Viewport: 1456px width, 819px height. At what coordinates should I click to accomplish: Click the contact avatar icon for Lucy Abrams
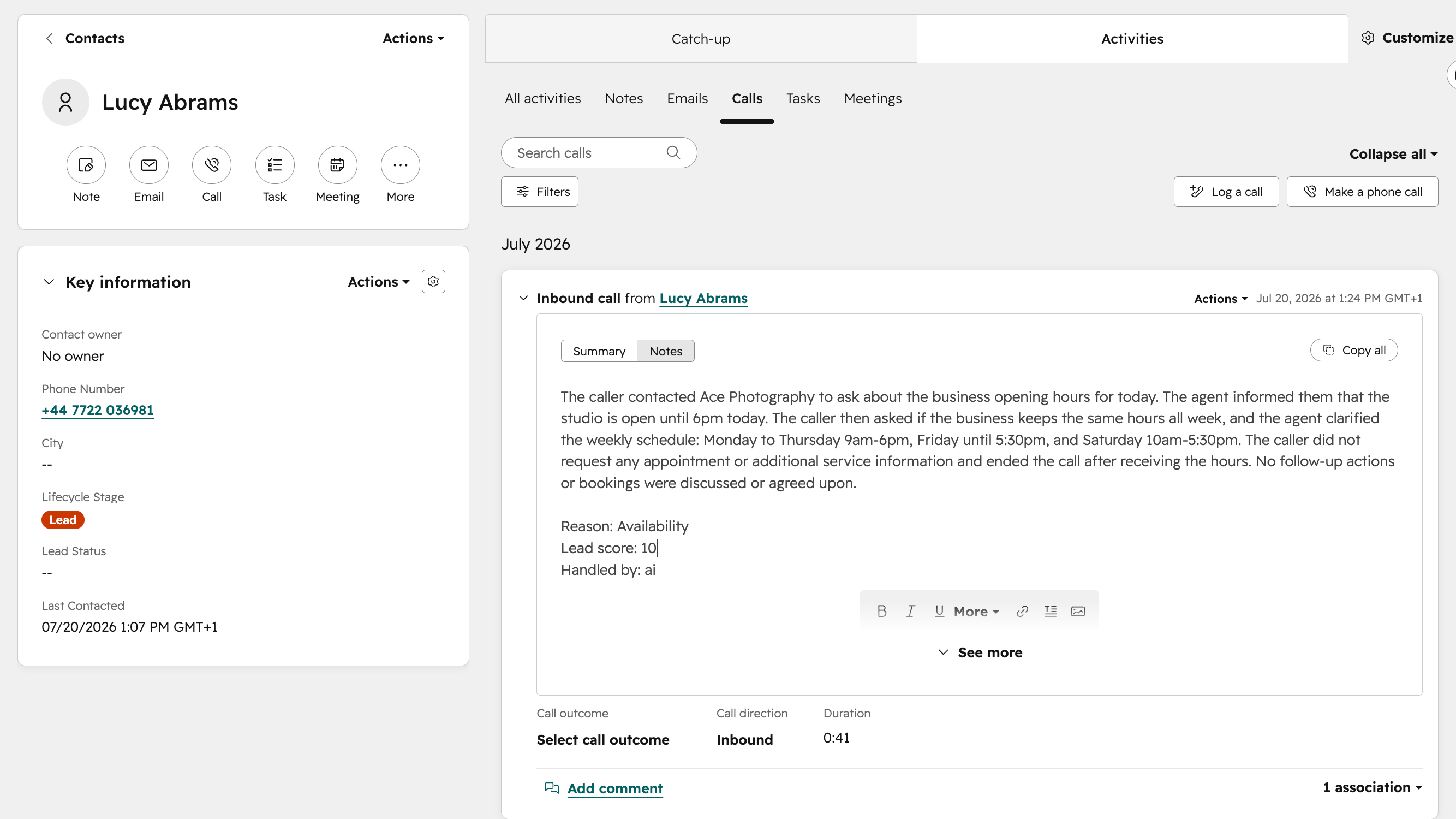[x=65, y=103]
